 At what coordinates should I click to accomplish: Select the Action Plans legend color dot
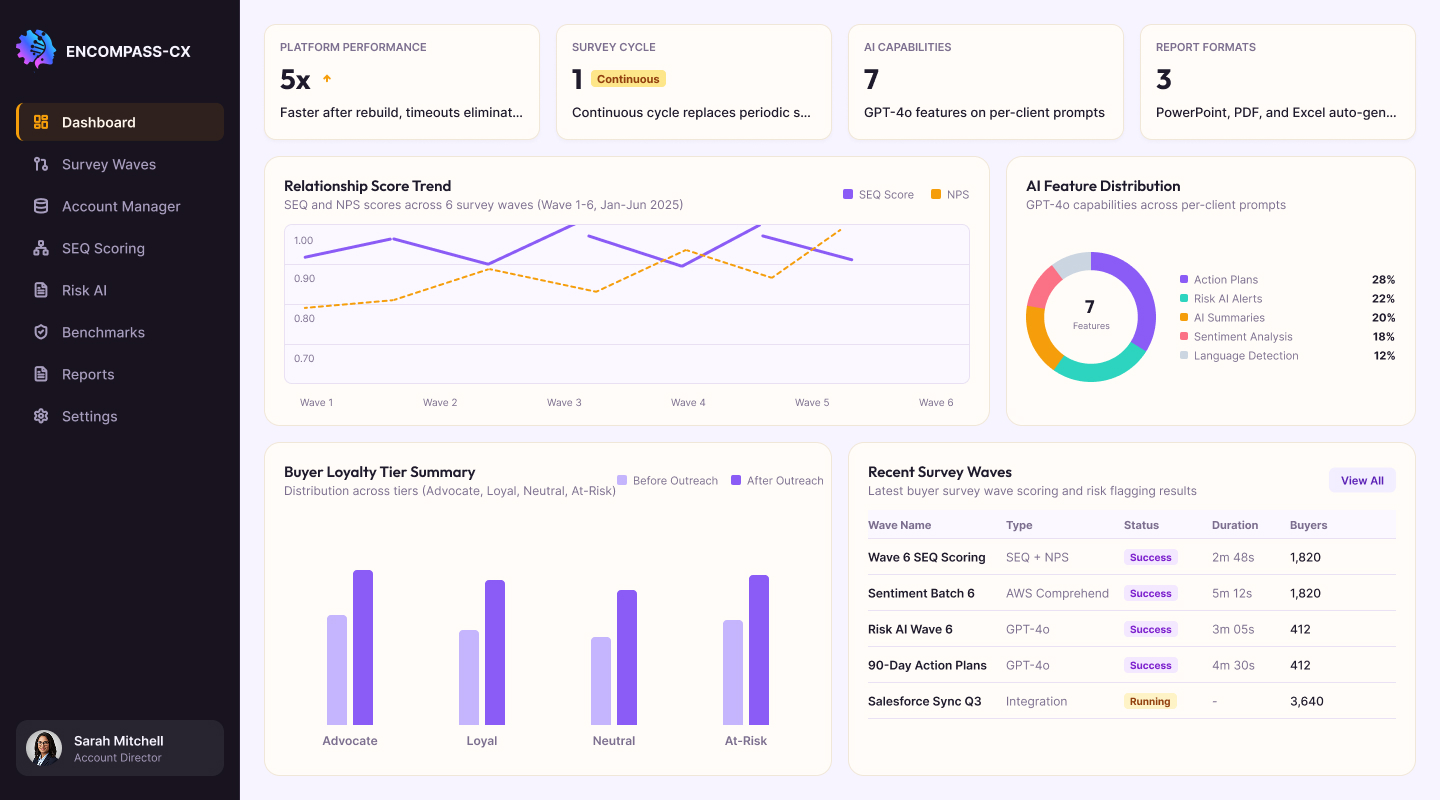[1184, 280]
